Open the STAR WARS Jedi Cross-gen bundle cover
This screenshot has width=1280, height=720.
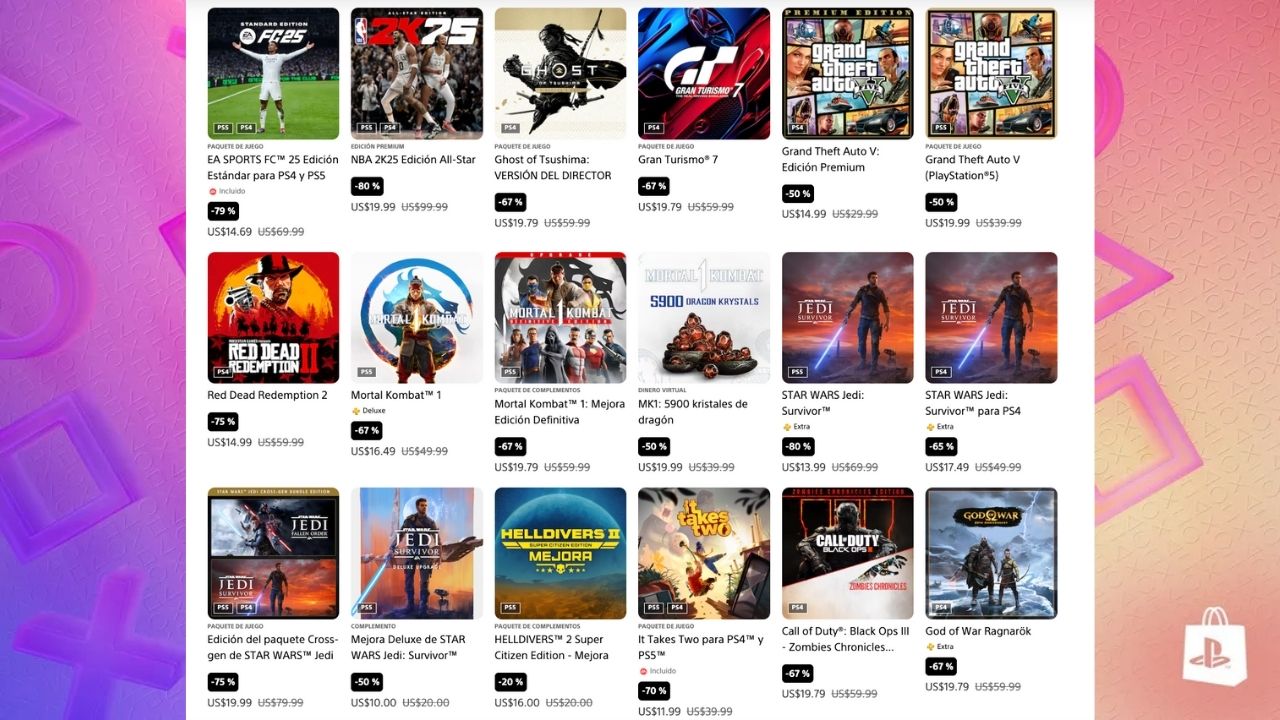point(273,554)
